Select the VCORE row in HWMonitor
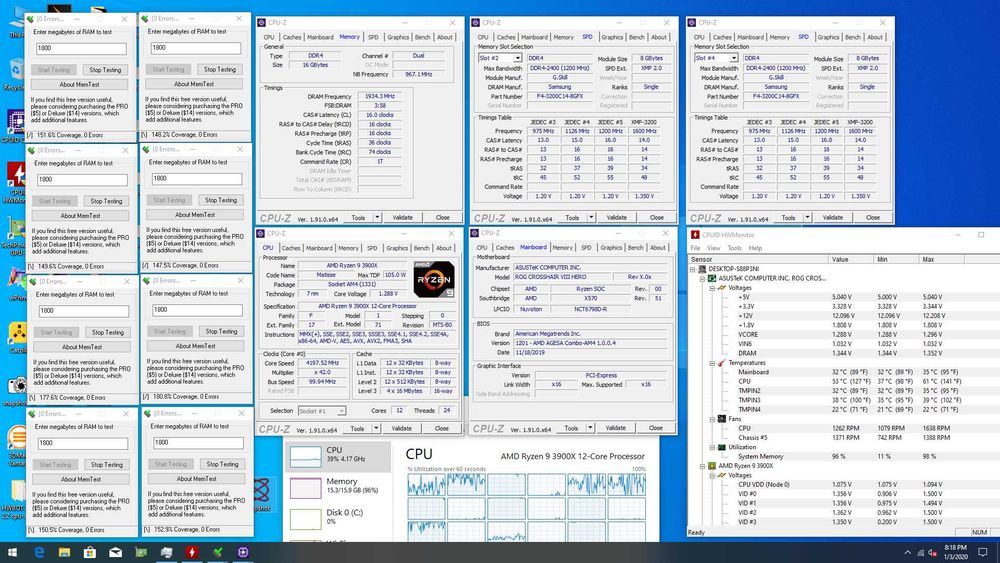This screenshot has height=563, width=1000. coord(841,334)
